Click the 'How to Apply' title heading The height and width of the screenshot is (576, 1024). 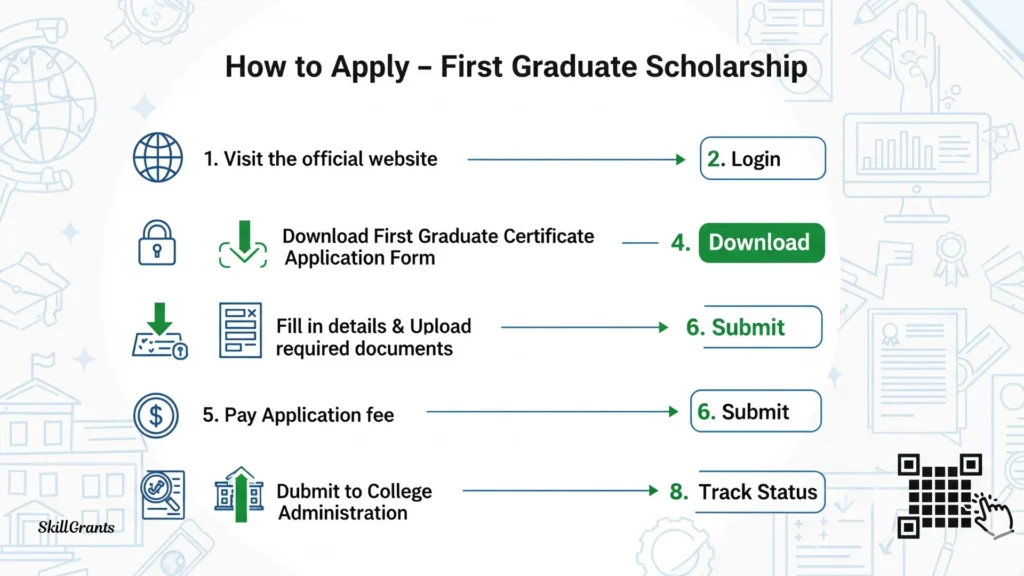pyautogui.click(x=515, y=67)
